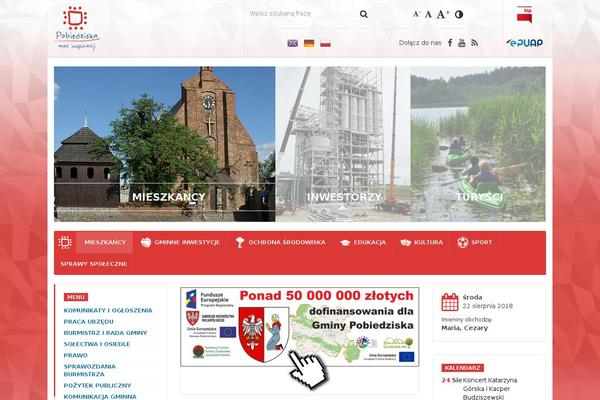The image size is (600, 400).
Task: Open Komunikacja Gminna sidebar link
Action: pyautogui.click(x=100, y=397)
